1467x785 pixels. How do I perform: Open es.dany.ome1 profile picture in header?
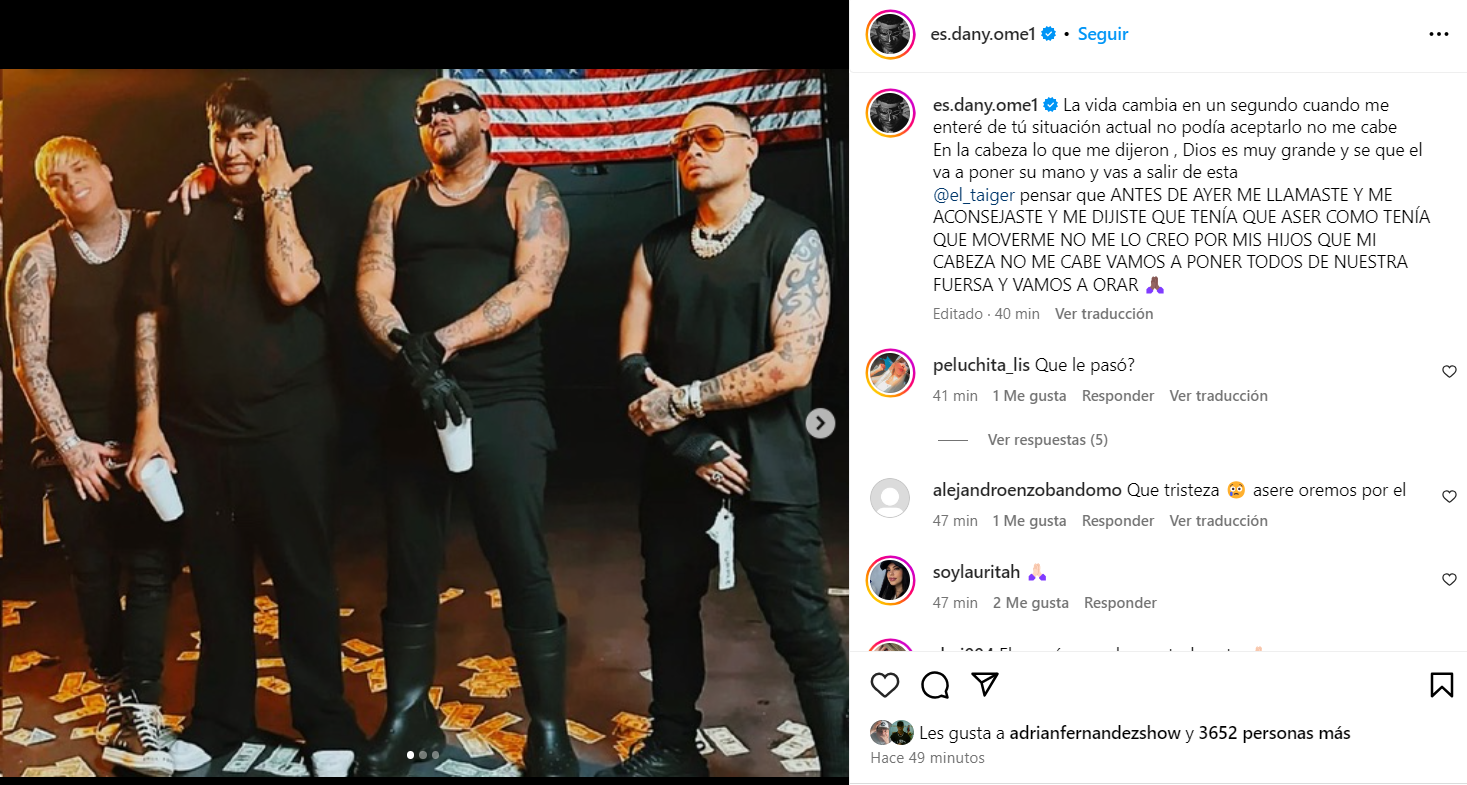(x=890, y=34)
